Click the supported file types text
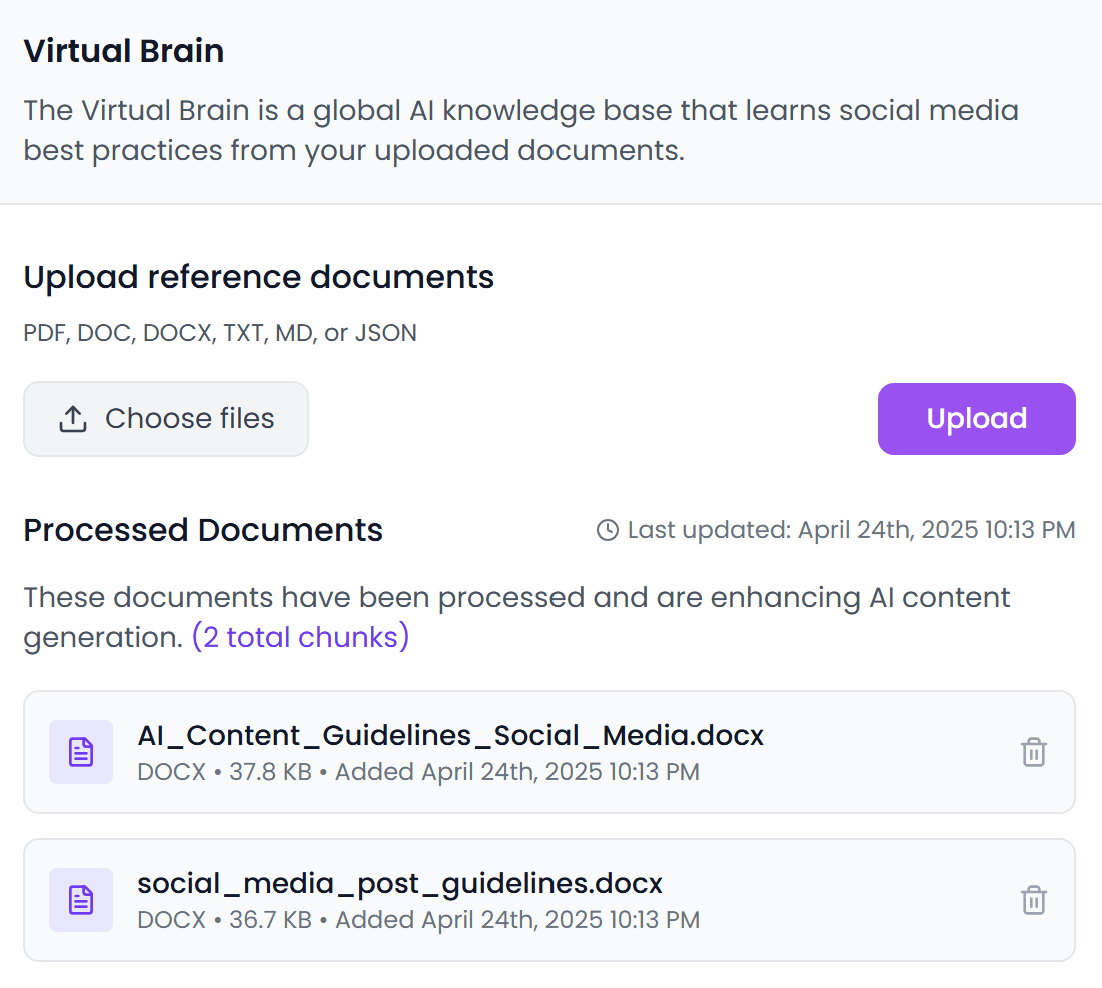The height and width of the screenshot is (988, 1102). coord(220,333)
